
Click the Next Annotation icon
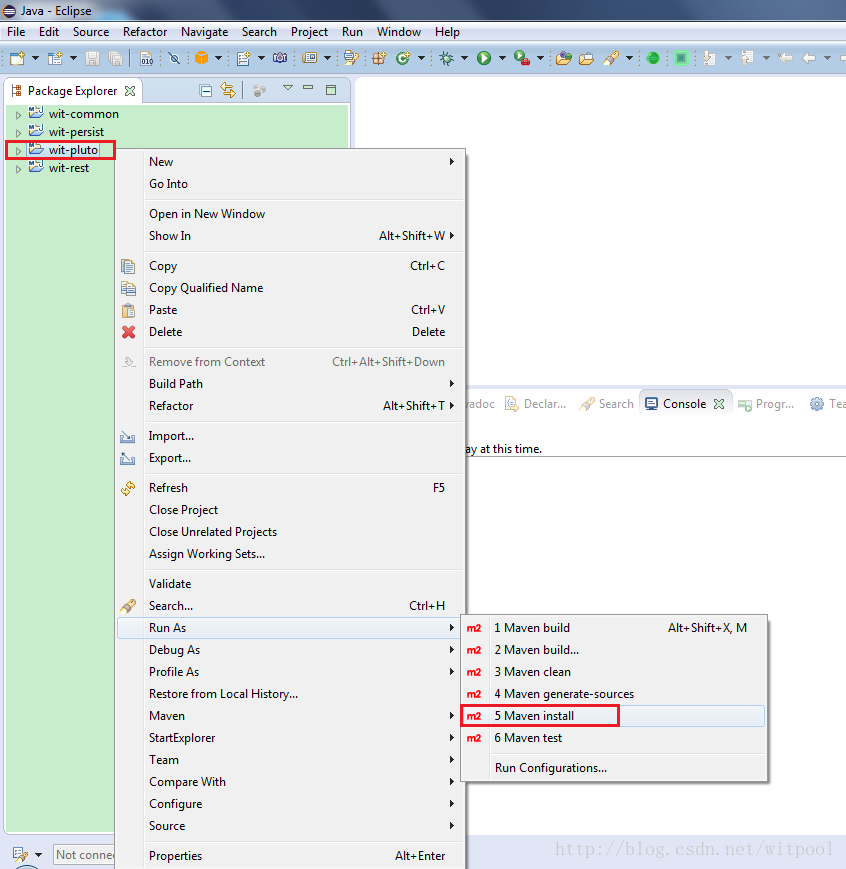pyautogui.click(x=709, y=58)
